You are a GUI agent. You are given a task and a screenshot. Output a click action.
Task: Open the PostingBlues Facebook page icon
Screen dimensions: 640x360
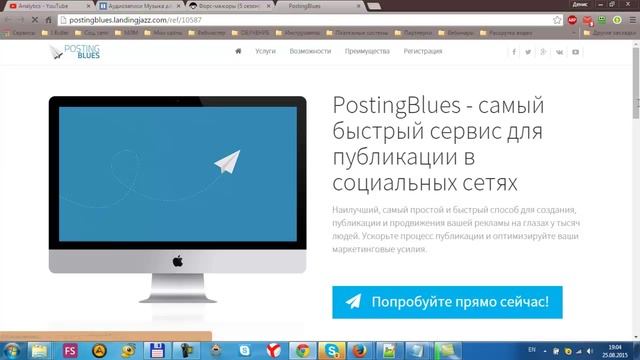click(x=514, y=52)
